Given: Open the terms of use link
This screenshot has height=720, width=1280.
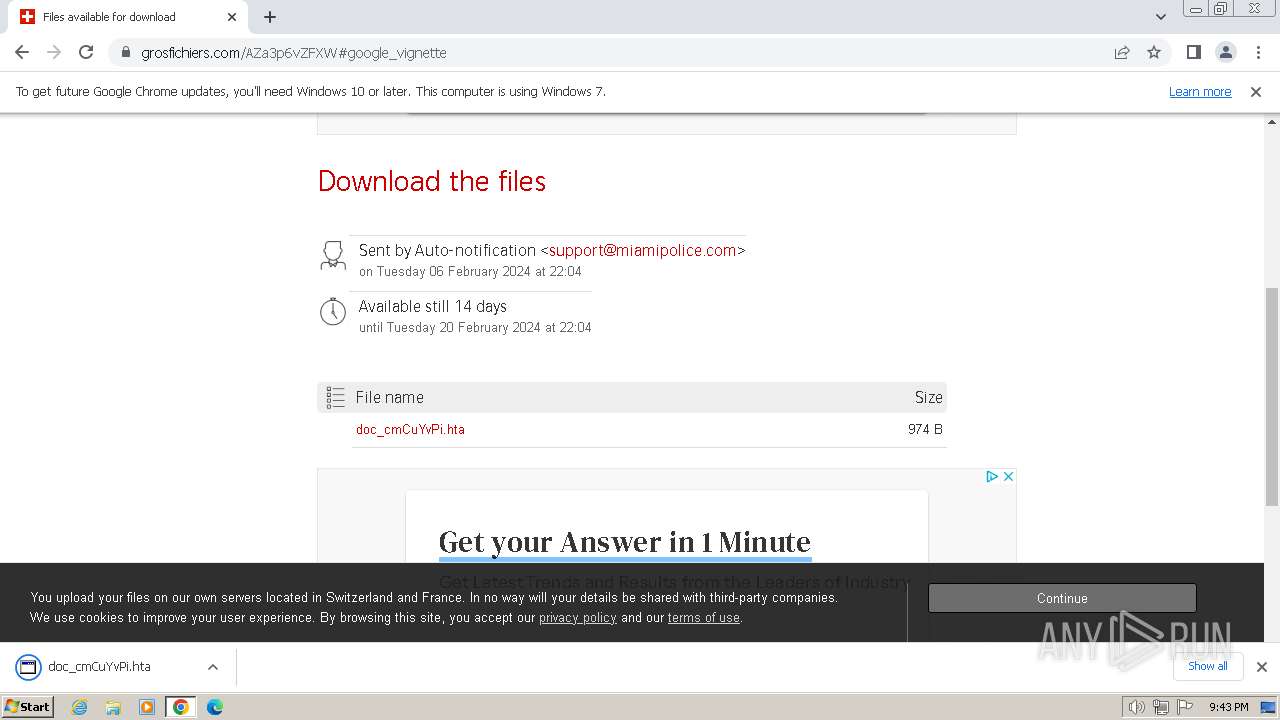Looking at the screenshot, I should point(704,617).
